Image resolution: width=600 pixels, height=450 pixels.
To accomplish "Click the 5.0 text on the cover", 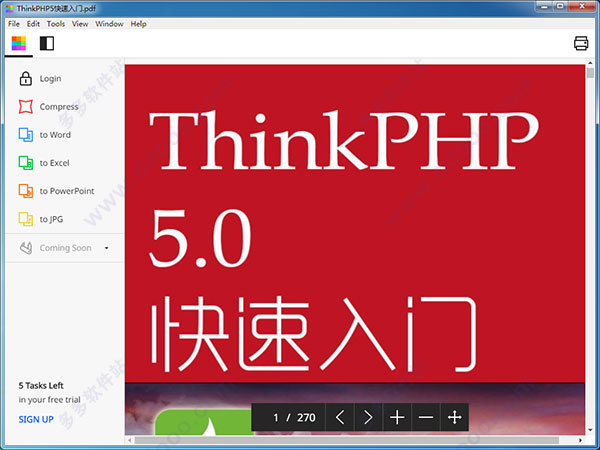I will [200, 238].
